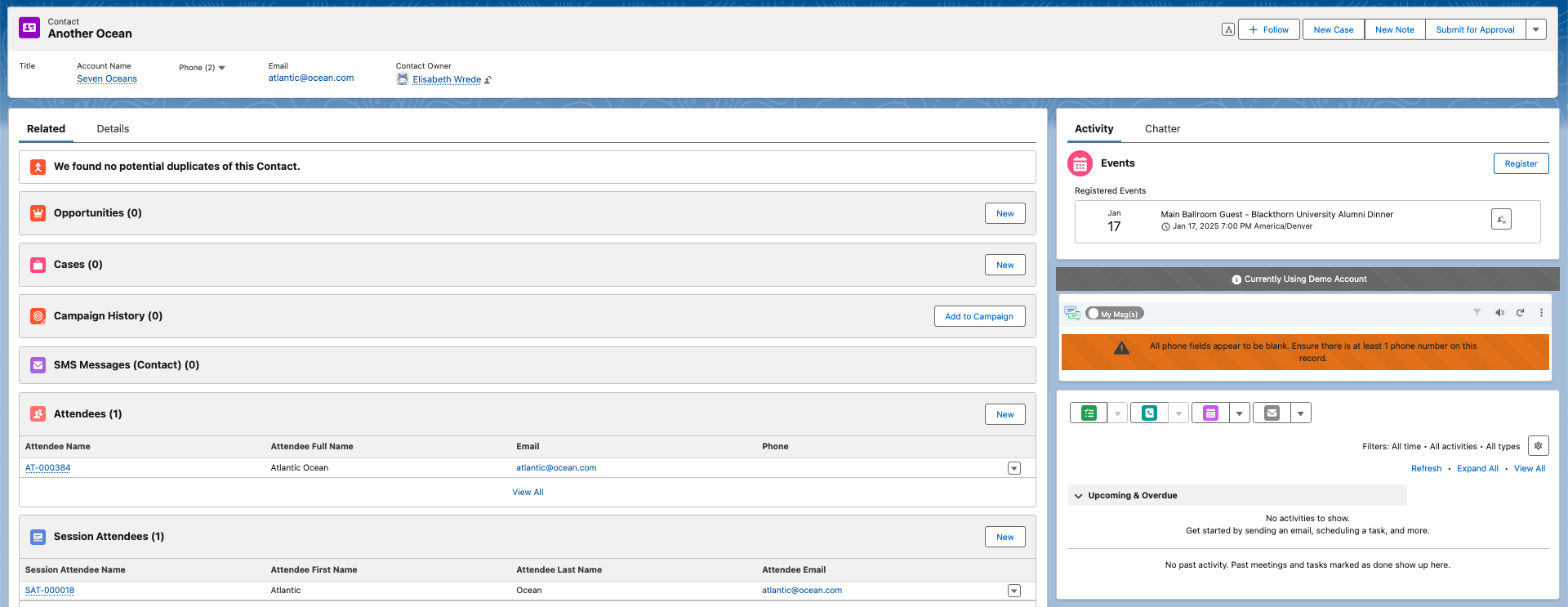Open dropdown next to the new event button
This screenshot has width=1568, height=607.
pos(1239,413)
